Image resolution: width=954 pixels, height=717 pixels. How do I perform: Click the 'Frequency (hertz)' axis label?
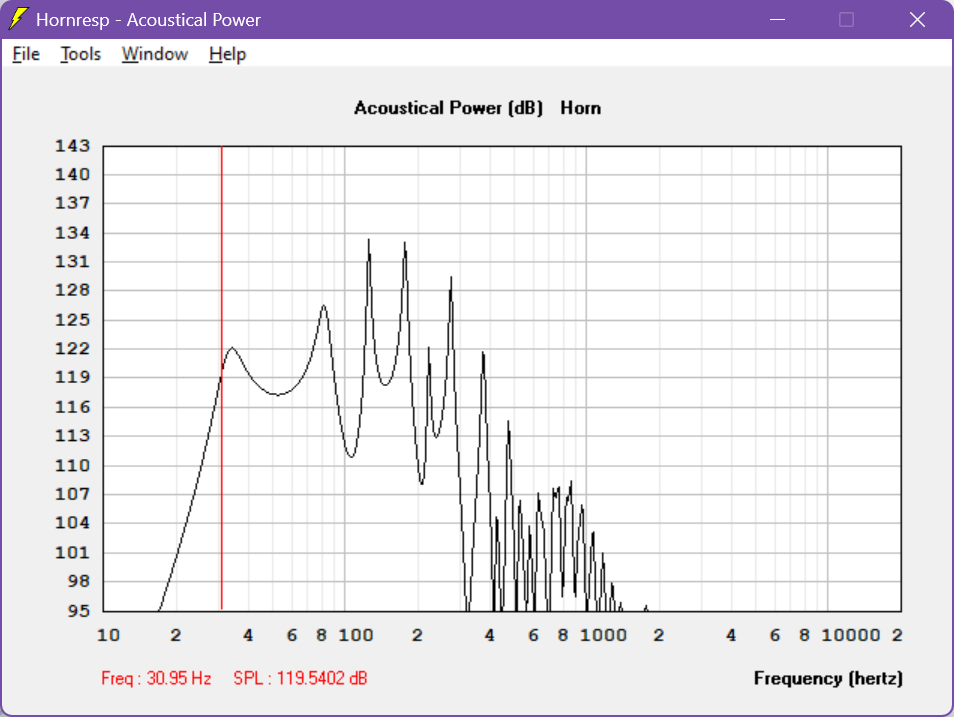[x=828, y=678]
